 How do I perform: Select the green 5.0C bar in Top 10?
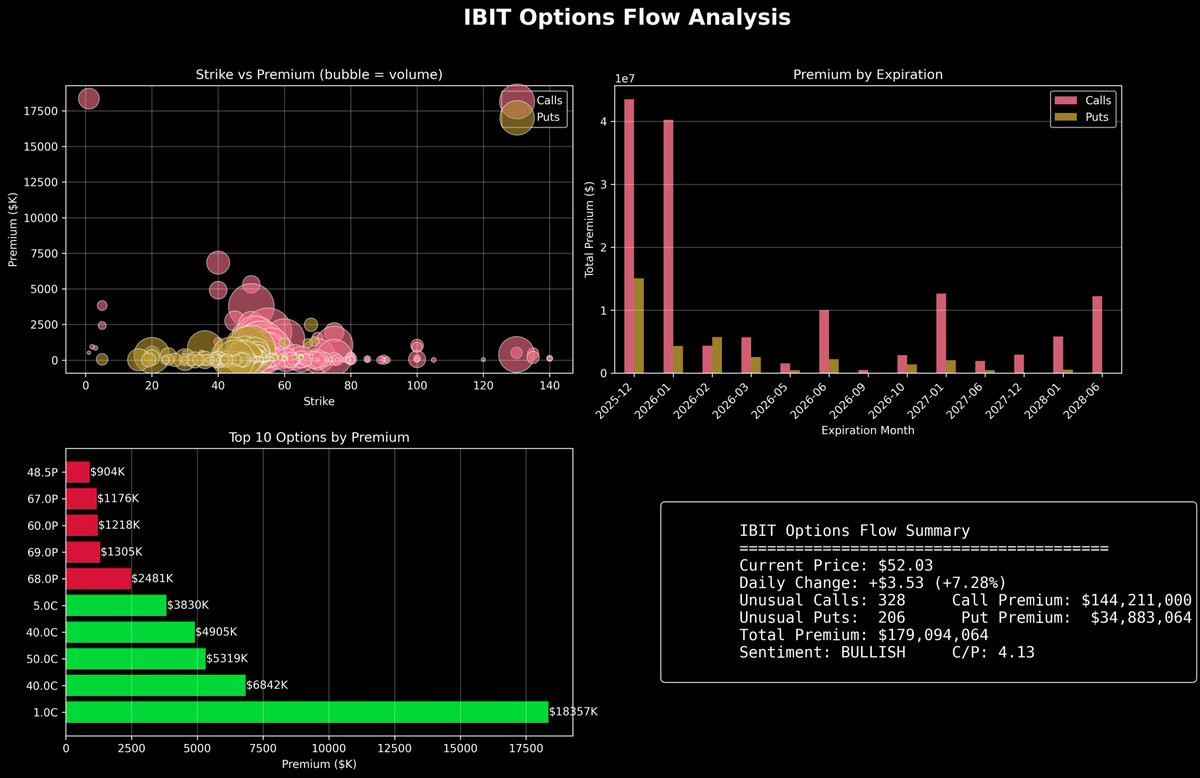click(x=116, y=605)
